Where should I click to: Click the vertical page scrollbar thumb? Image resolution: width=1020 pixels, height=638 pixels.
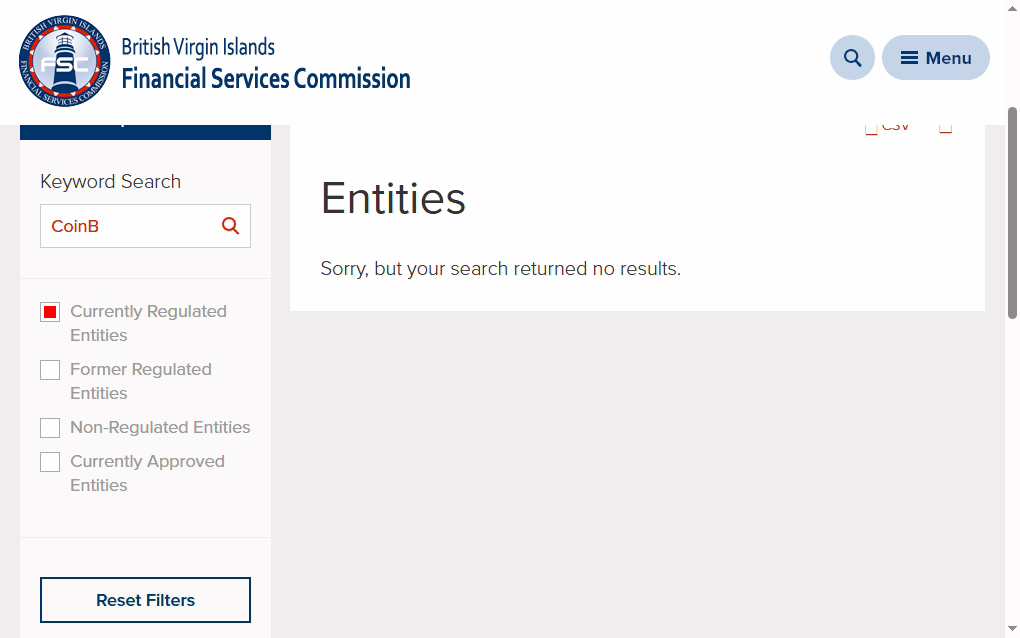[x=1012, y=213]
